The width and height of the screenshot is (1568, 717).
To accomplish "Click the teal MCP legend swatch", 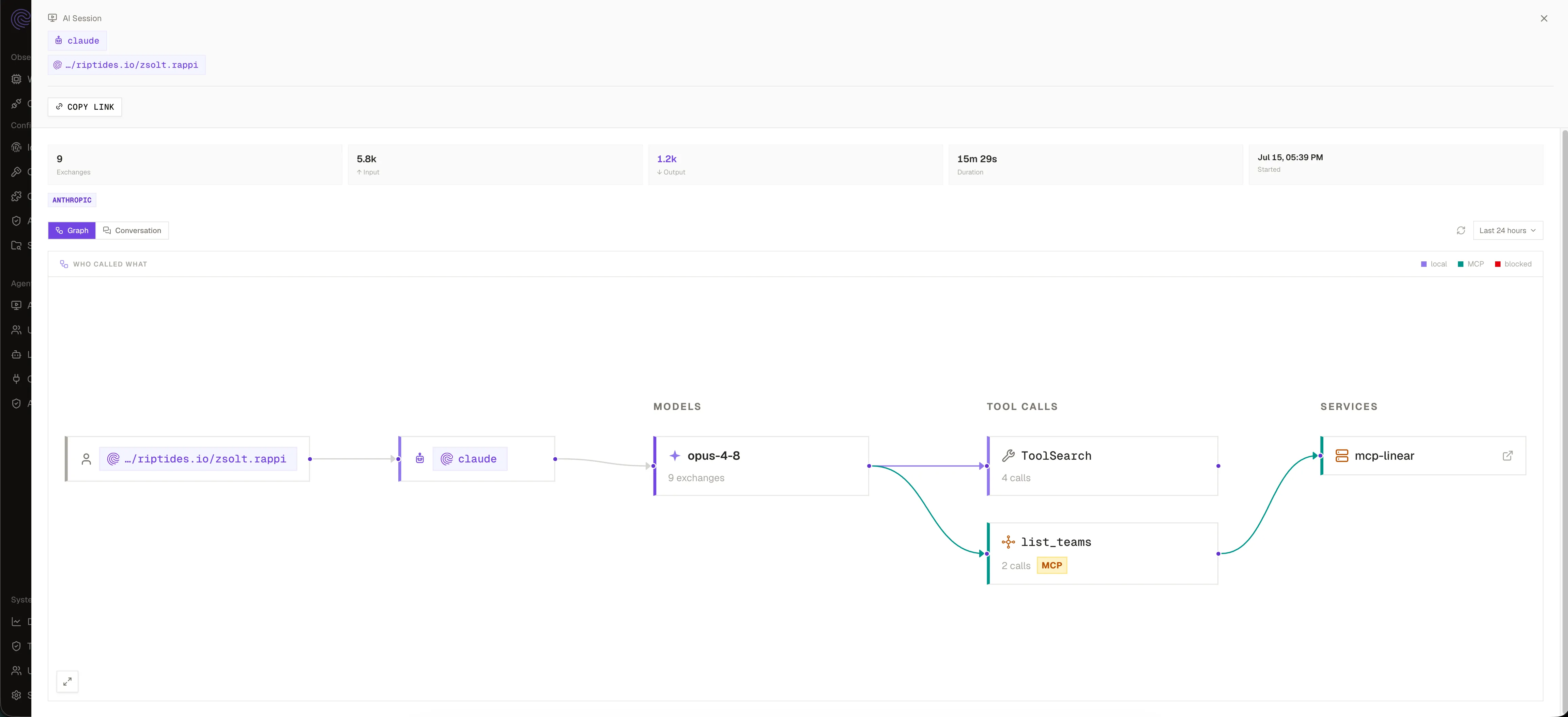I will (x=1460, y=264).
